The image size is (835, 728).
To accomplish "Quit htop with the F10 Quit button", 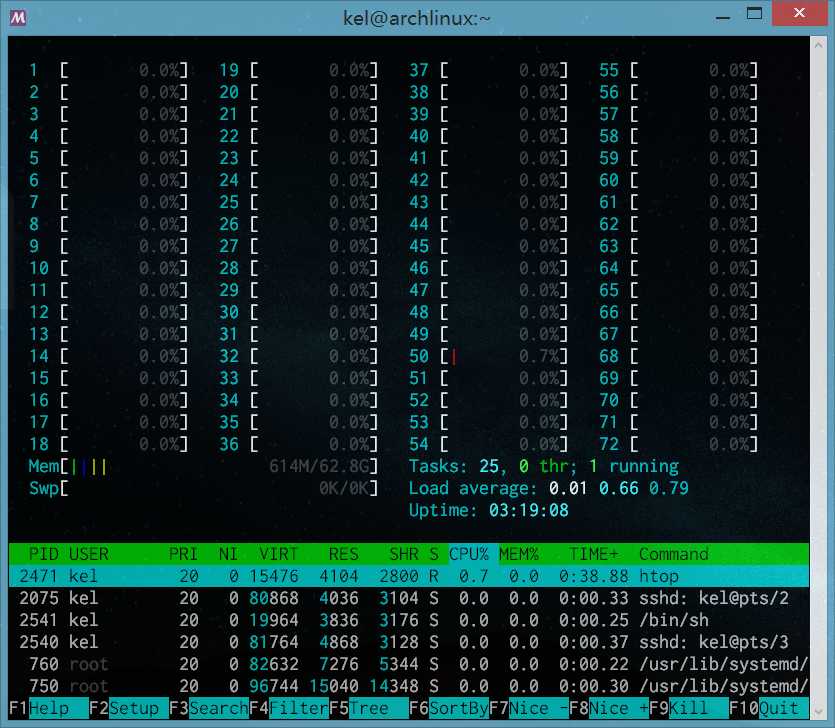I will click(x=768, y=708).
